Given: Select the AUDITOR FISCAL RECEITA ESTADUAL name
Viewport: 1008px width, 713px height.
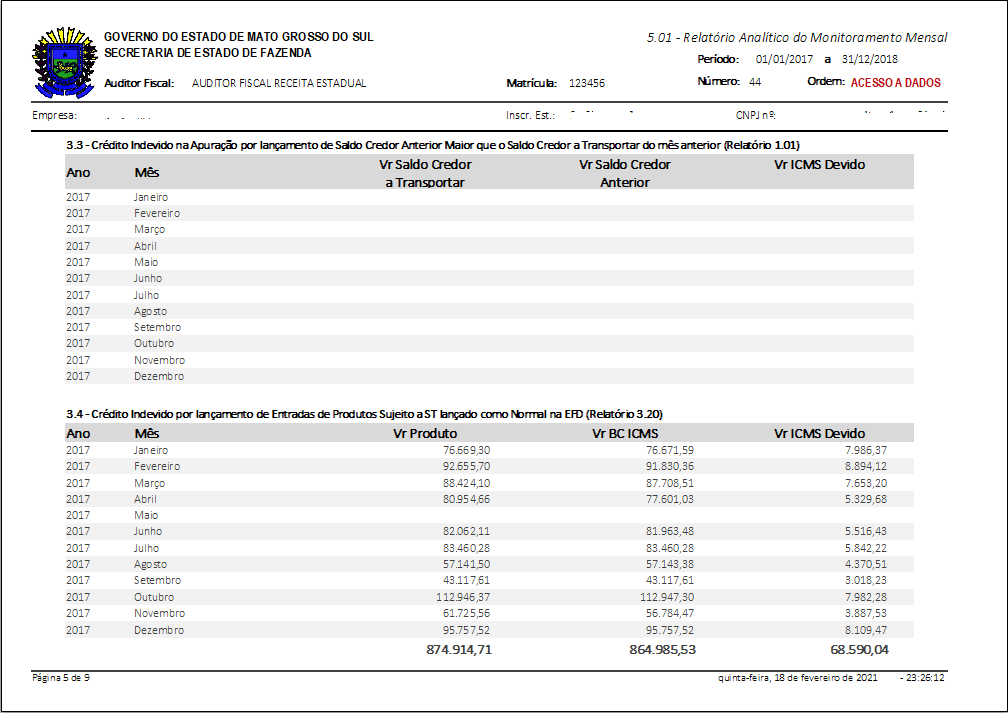Looking at the screenshot, I should 278,84.
